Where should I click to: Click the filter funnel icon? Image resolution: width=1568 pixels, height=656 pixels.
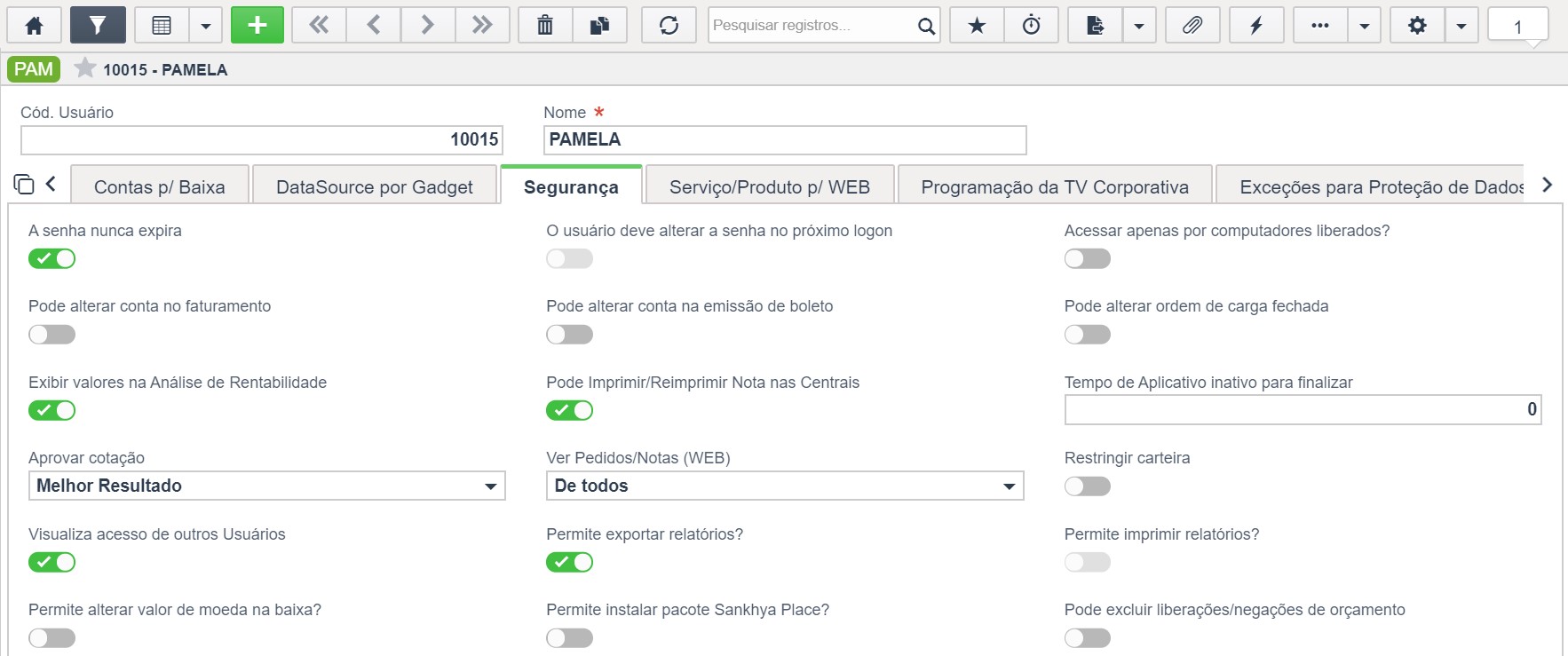(98, 26)
